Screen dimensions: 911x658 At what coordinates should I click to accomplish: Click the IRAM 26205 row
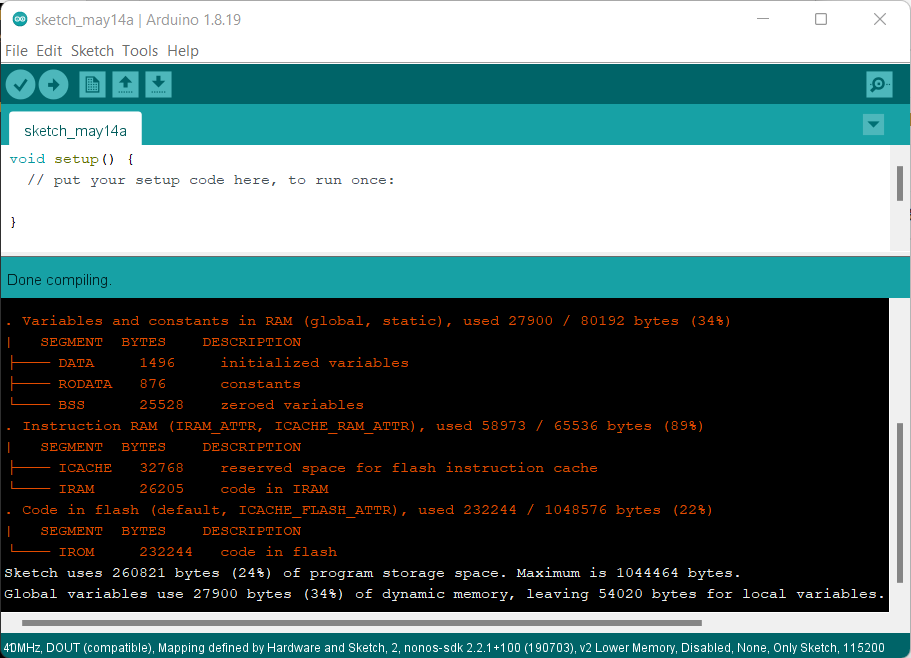click(x=168, y=489)
